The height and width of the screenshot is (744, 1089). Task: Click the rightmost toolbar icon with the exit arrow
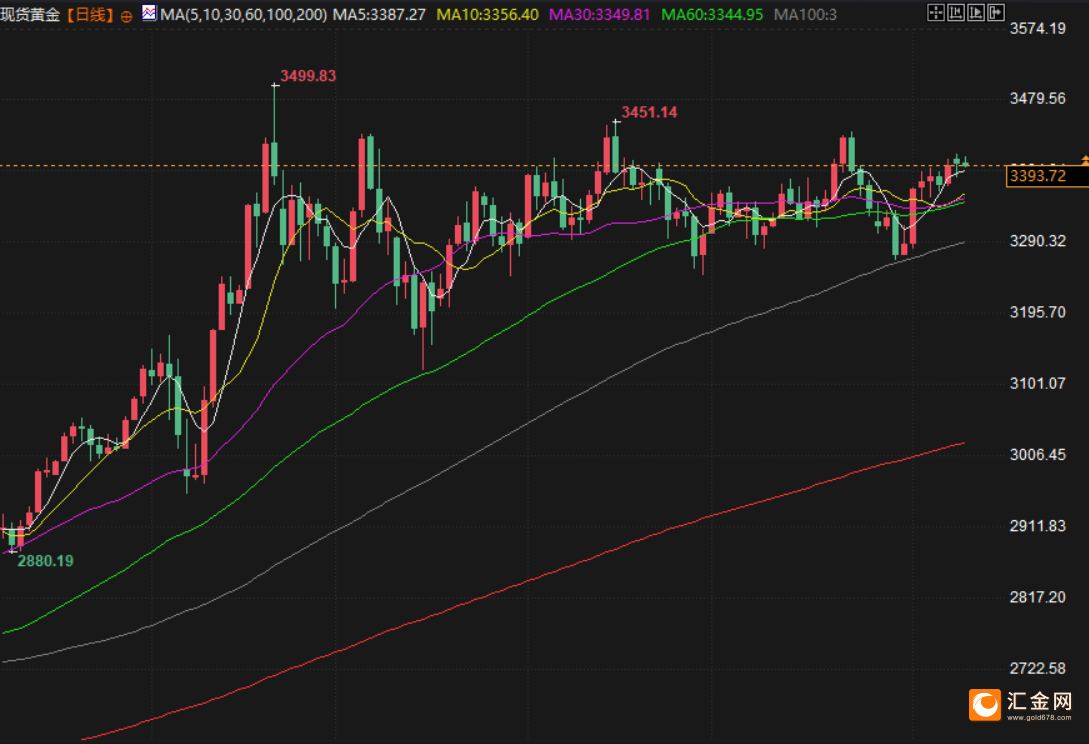click(x=996, y=13)
